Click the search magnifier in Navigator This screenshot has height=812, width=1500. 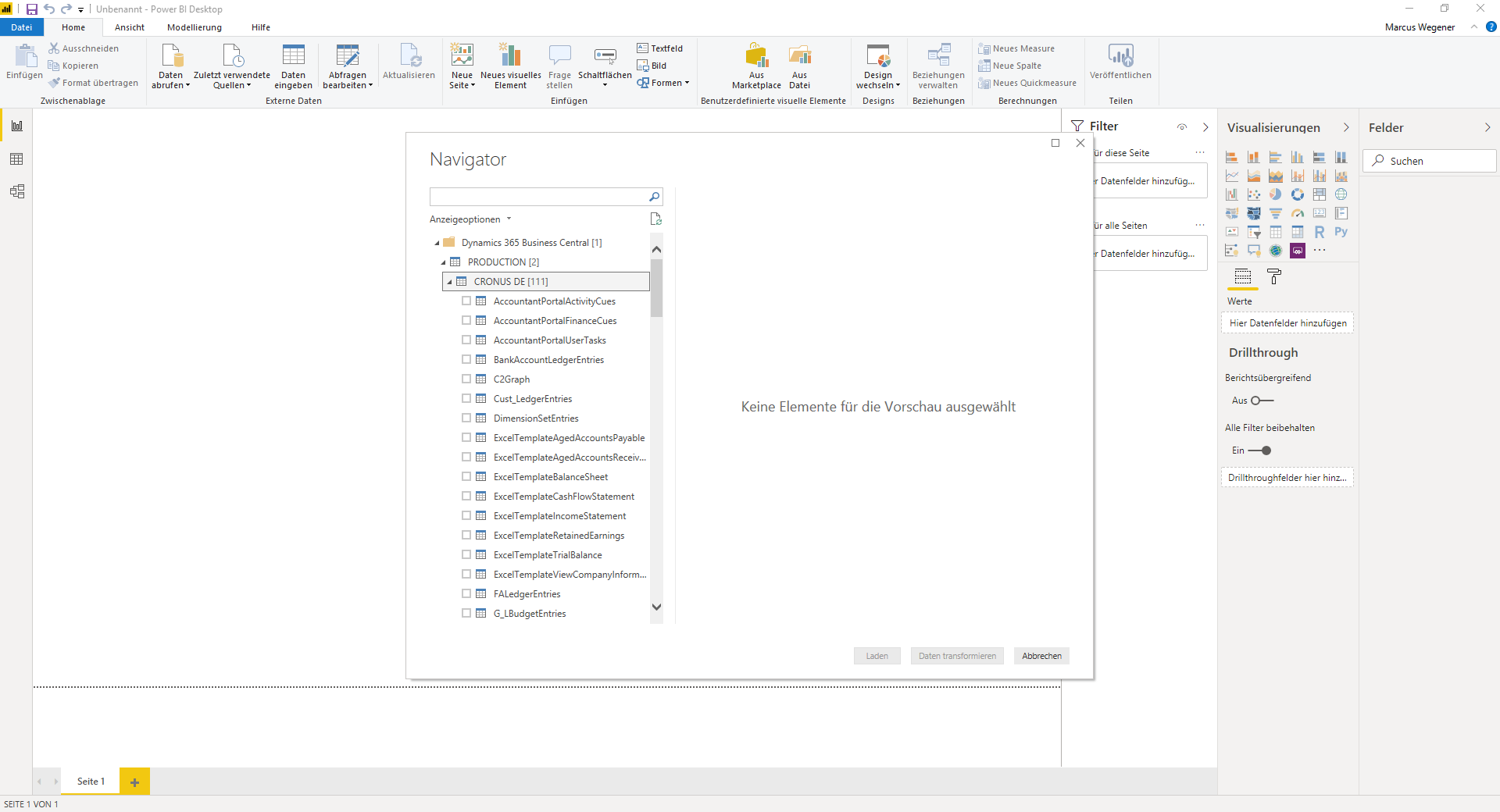click(x=655, y=197)
